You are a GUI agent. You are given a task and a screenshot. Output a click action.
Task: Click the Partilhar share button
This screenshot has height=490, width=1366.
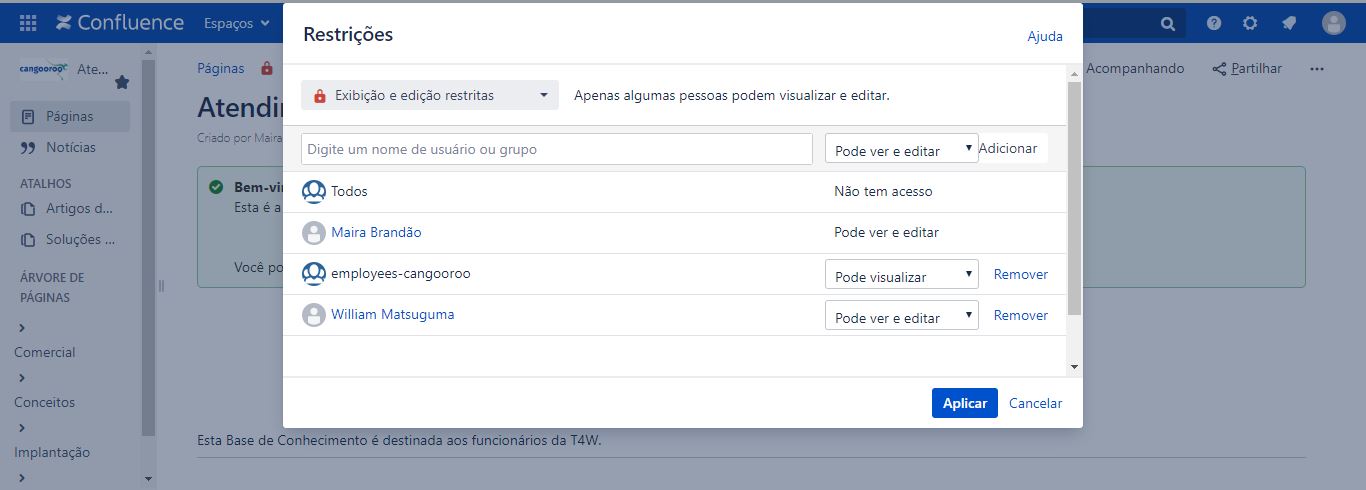pyautogui.click(x=1247, y=68)
